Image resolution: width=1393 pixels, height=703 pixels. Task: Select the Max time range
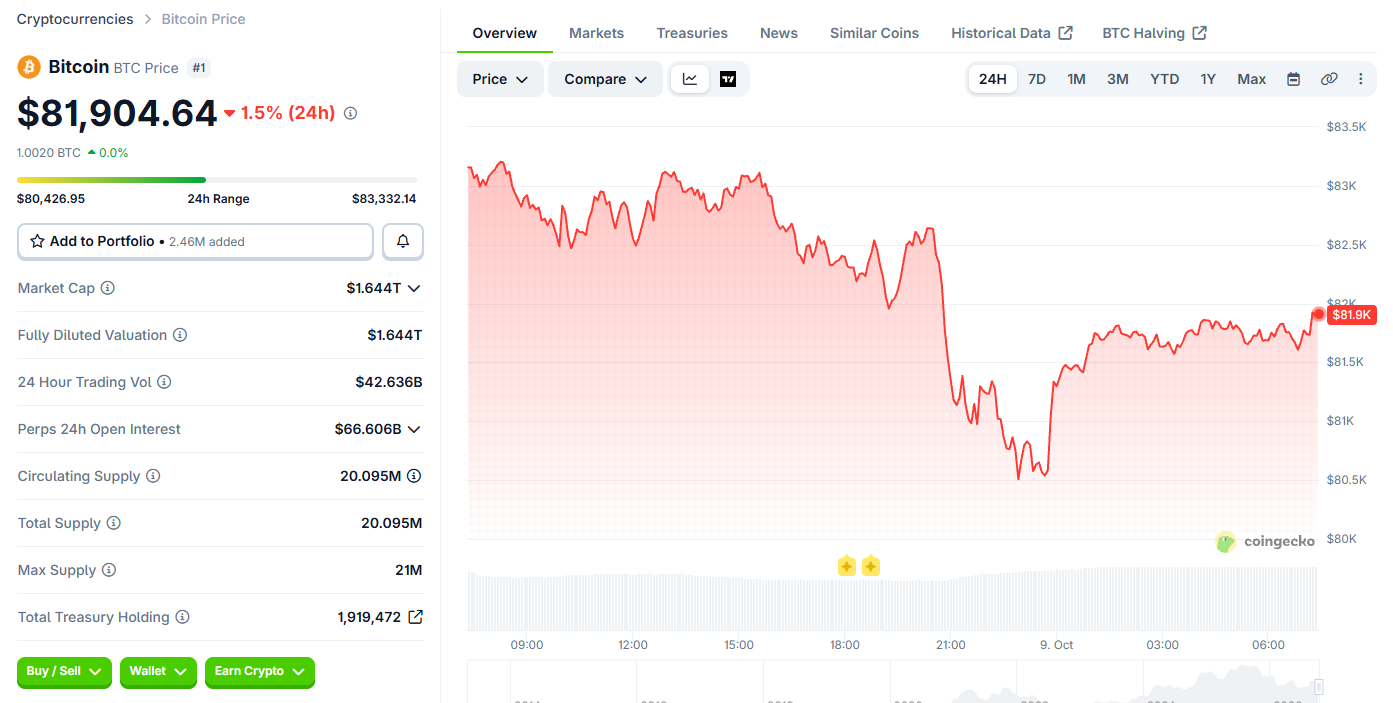point(1252,79)
